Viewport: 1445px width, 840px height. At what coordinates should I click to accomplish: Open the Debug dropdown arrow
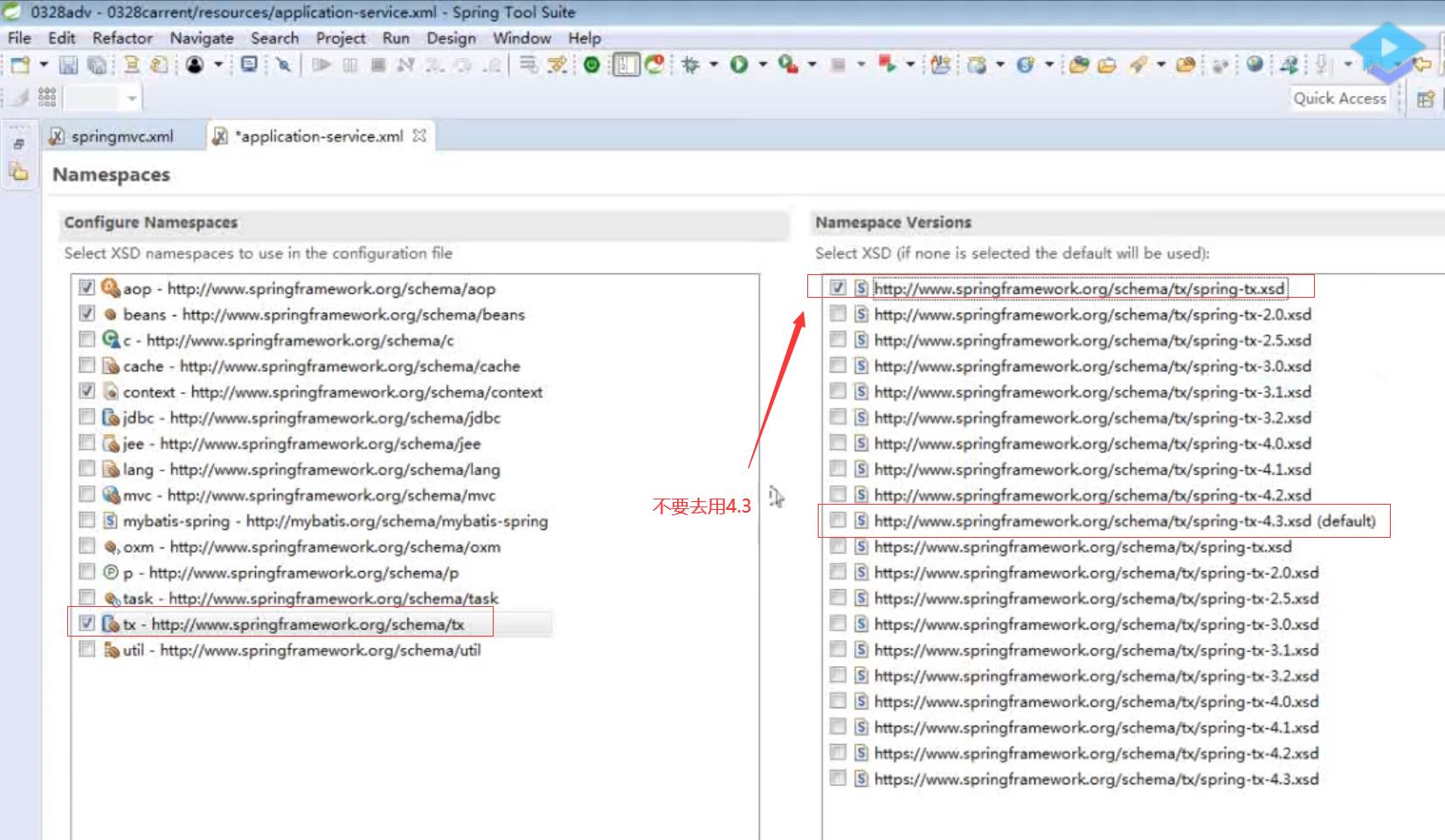[714, 65]
